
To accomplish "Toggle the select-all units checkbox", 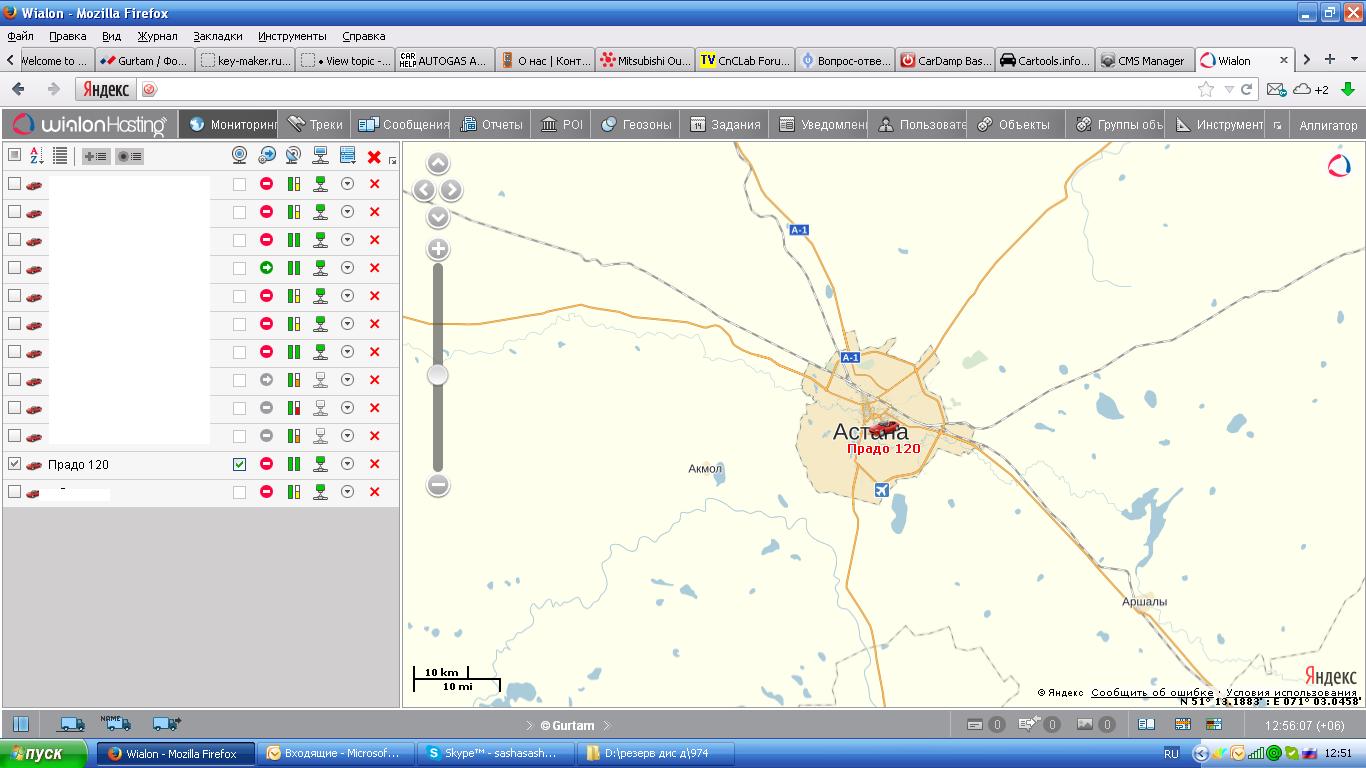I will pos(14,155).
